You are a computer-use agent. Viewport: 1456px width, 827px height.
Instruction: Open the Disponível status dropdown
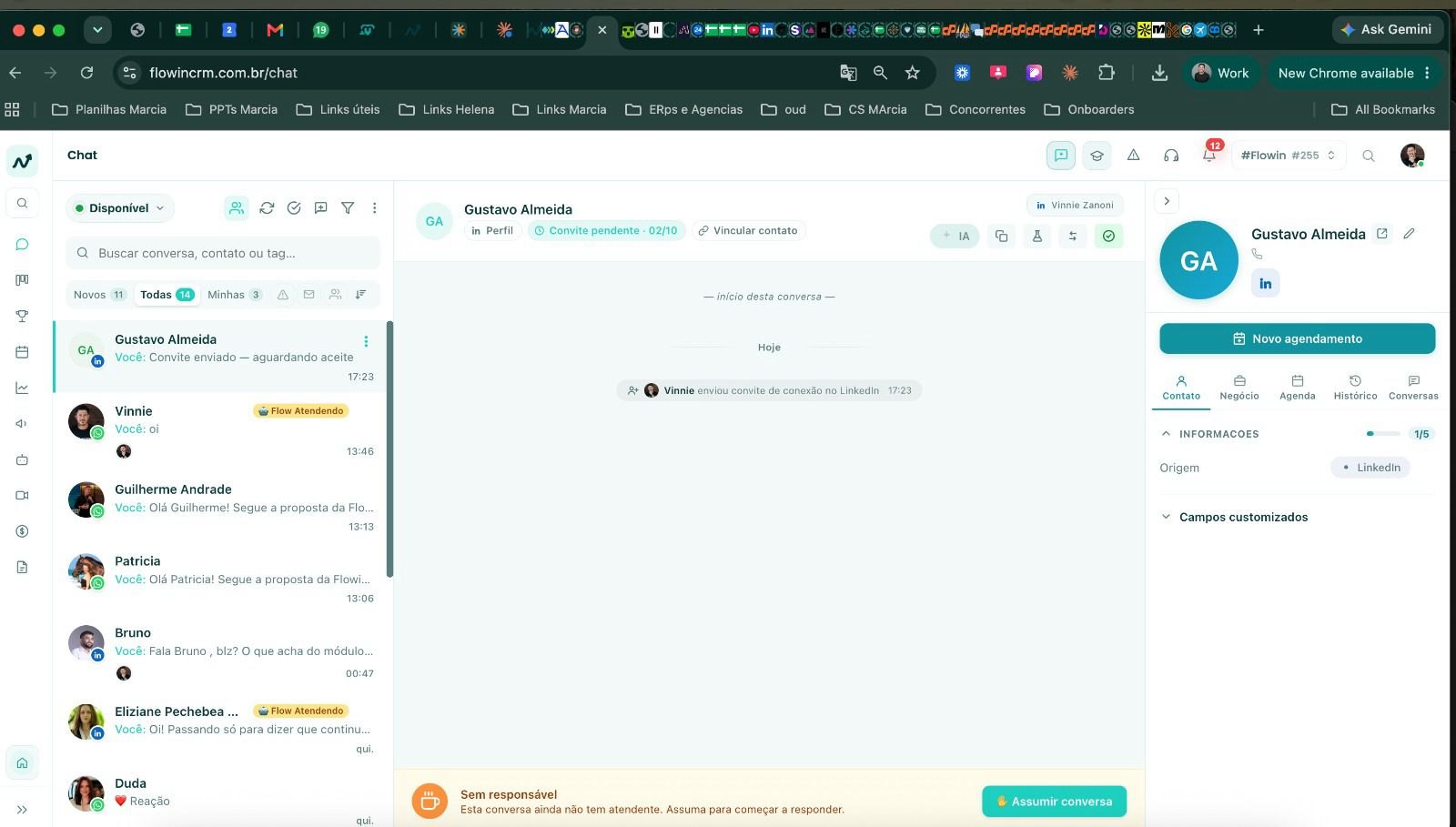click(x=120, y=208)
